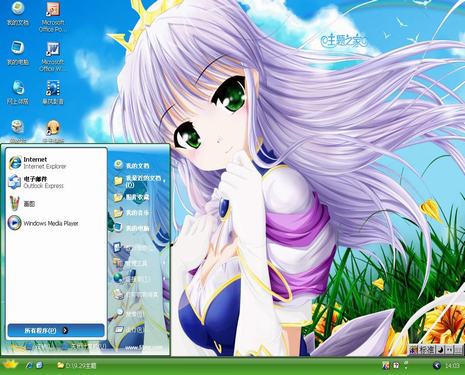Expand hidden tray icons with arrow button
The height and width of the screenshot is (375, 465).
point(437,366)
